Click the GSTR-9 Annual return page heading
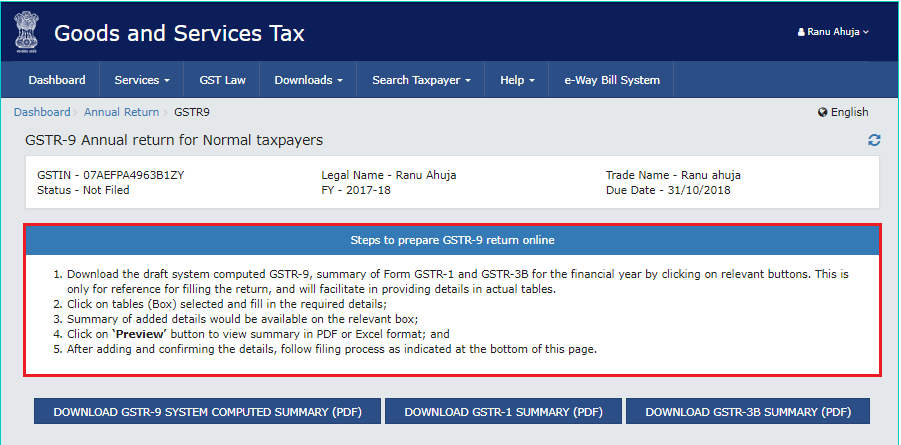The image size is (901, 445). [174, 140]
